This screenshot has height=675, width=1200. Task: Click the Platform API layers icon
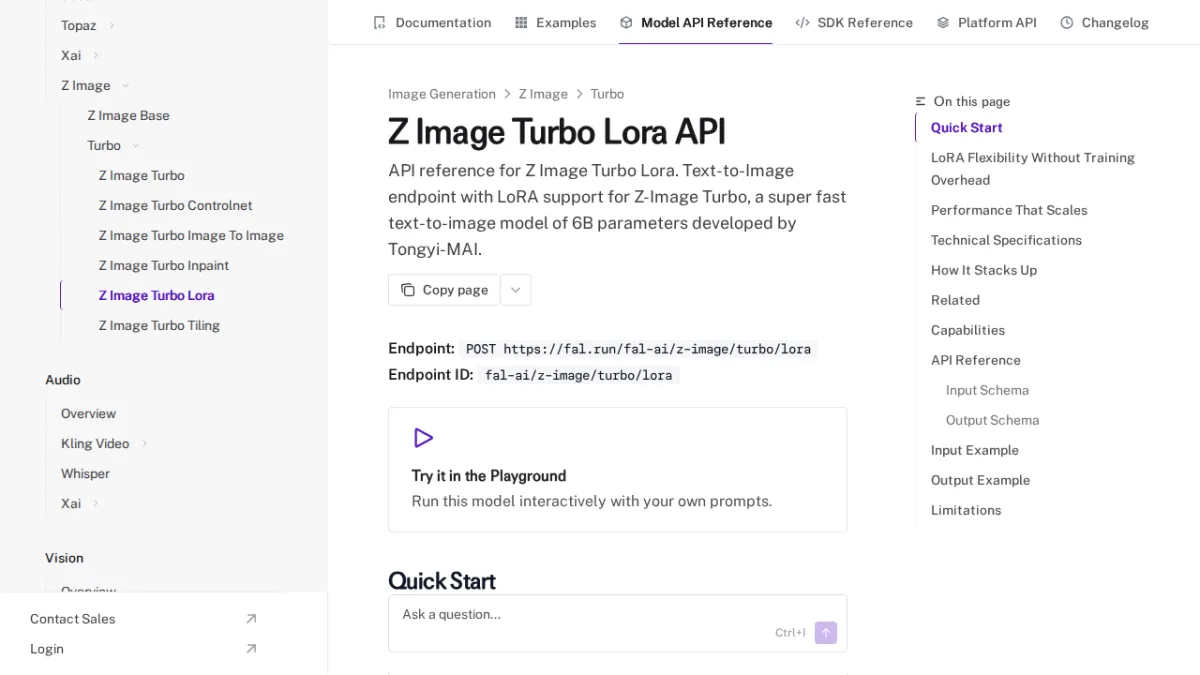coord(943,22)
